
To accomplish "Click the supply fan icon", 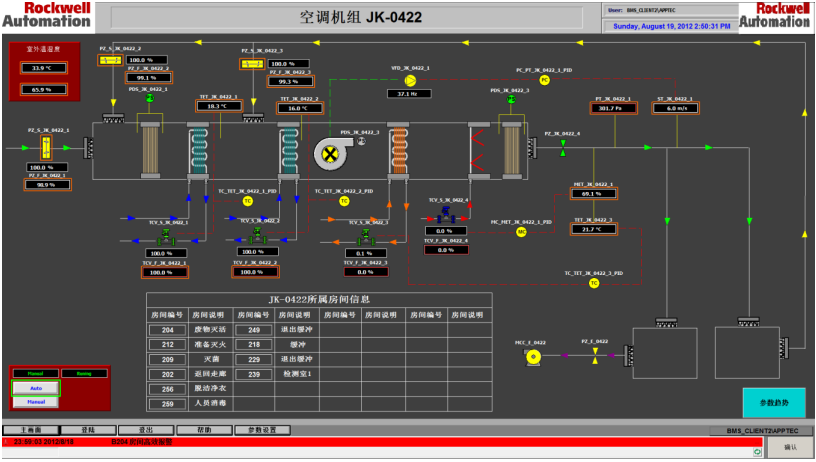I will 328,152.
